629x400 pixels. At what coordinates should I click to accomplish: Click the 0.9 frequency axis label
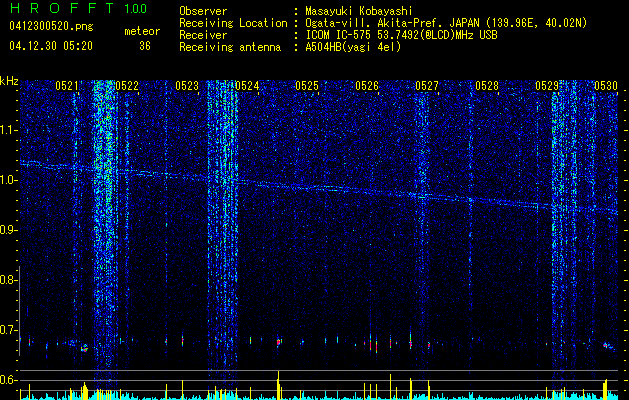click(x=9, y=230)
